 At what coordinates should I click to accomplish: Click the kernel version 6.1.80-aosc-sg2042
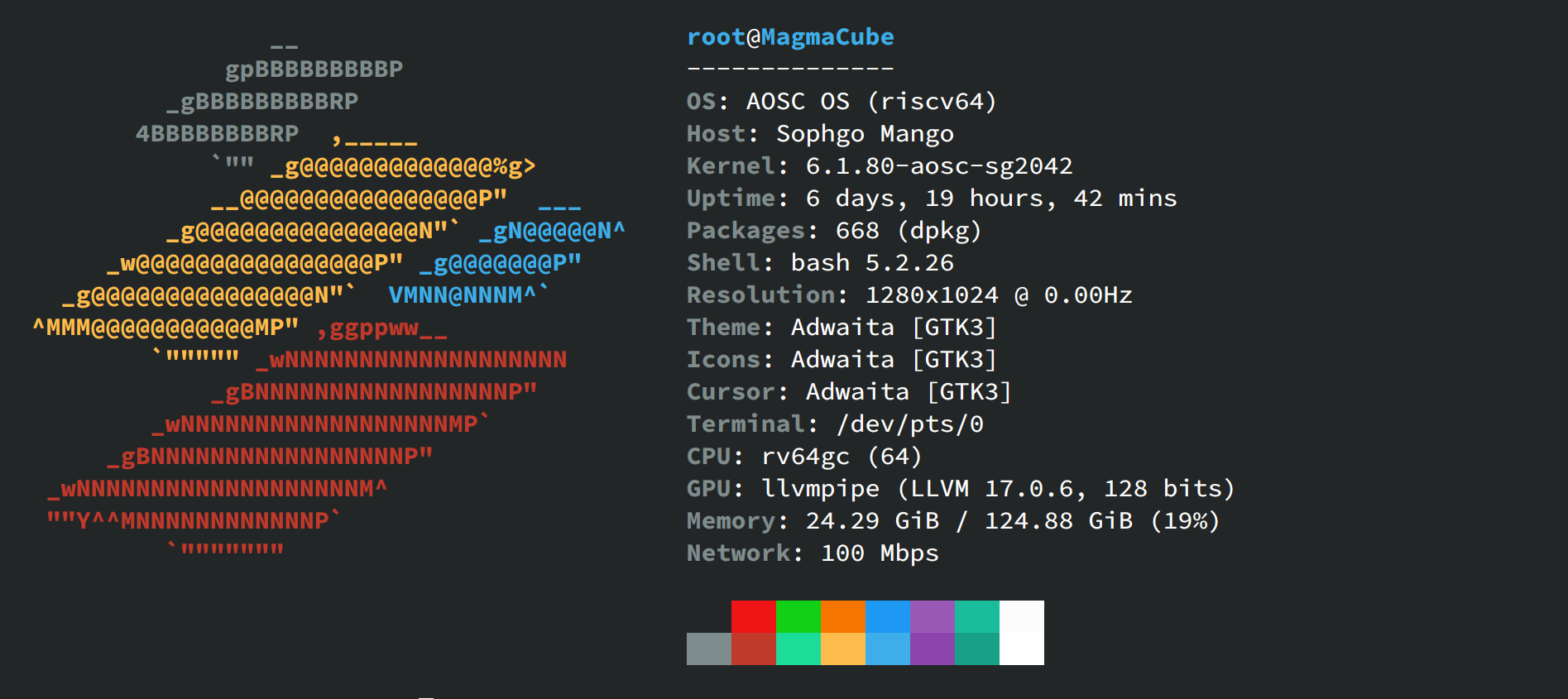tap(938, 166)
